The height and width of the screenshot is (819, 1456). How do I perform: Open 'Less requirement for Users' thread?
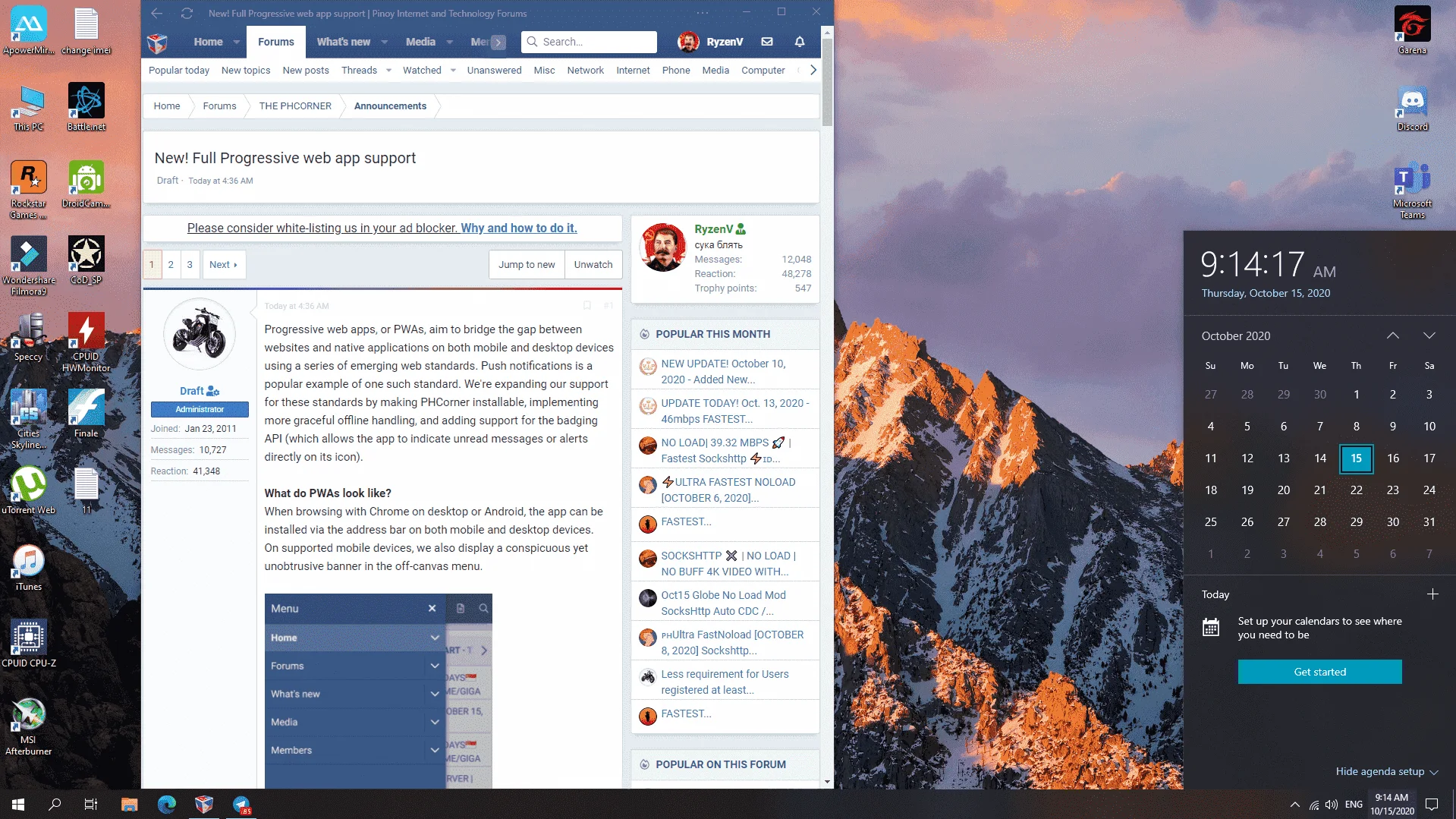point(725,682)
